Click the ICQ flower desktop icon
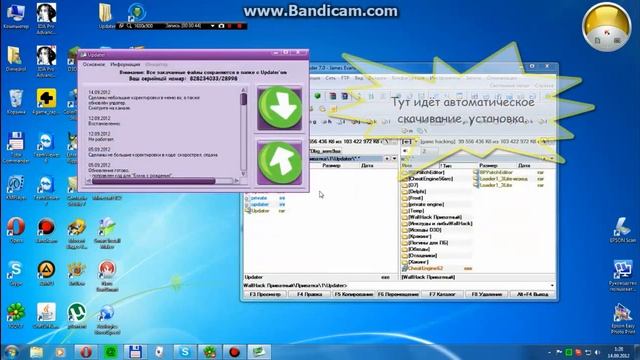Screen dimensions: 640x360 (16, 315)
